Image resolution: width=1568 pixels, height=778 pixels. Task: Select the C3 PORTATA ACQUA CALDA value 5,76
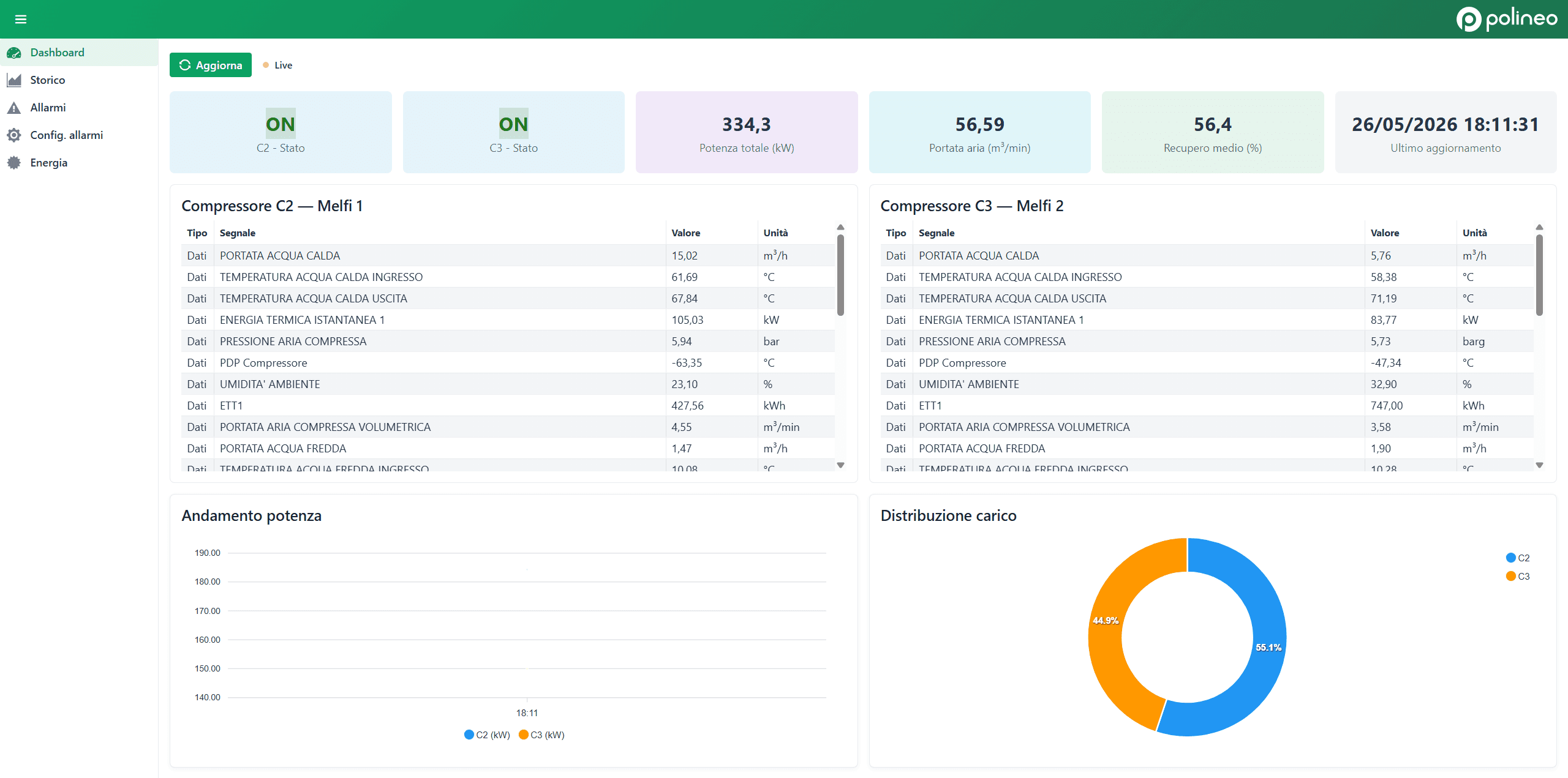coord(1381,256)
